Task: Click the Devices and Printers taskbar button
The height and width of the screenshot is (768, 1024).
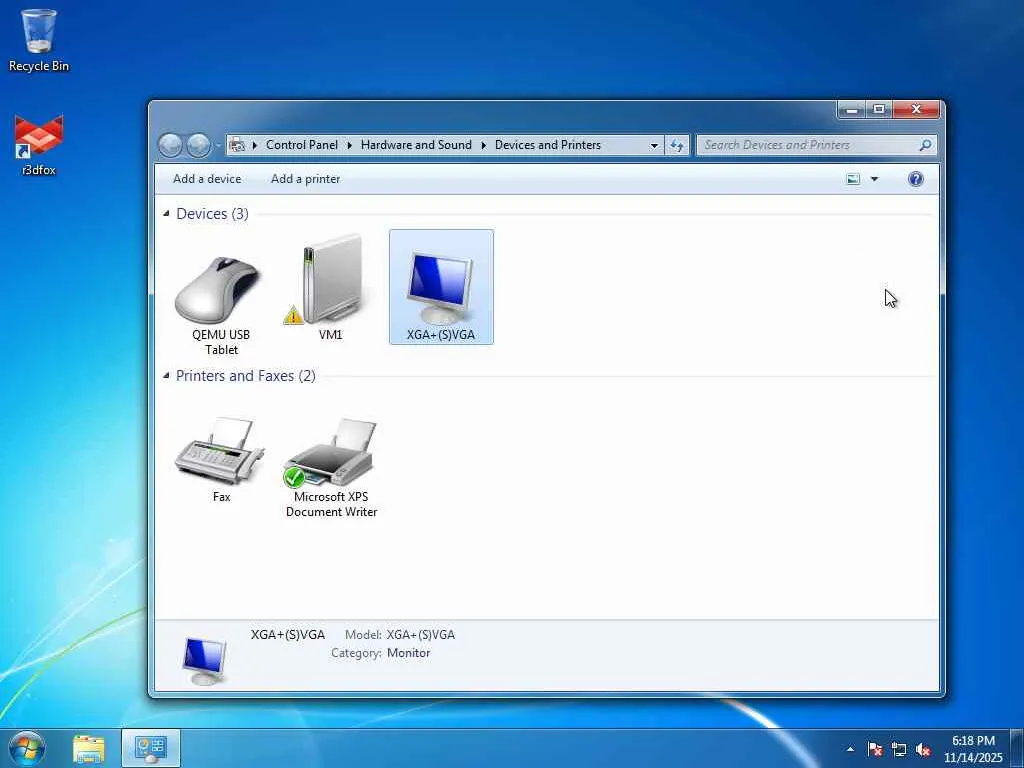Action: 150,748
